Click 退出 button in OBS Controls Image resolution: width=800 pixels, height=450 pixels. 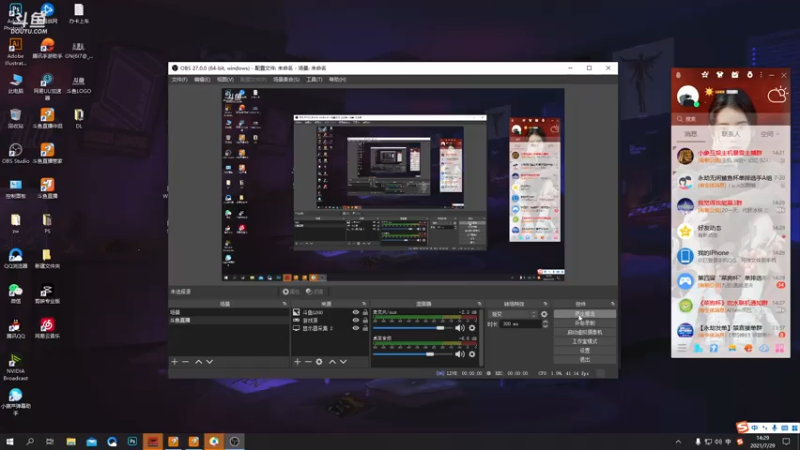[585, 360]
